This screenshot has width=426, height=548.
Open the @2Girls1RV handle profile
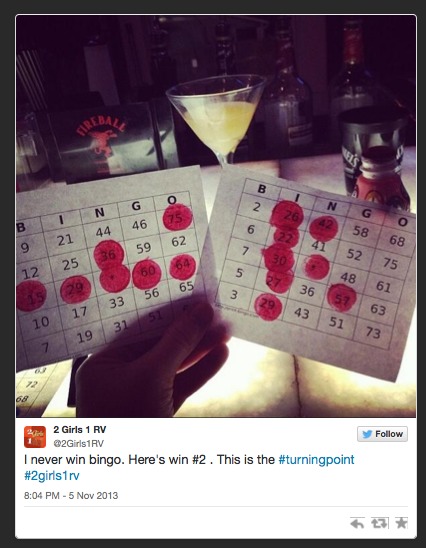pos(78,444)
